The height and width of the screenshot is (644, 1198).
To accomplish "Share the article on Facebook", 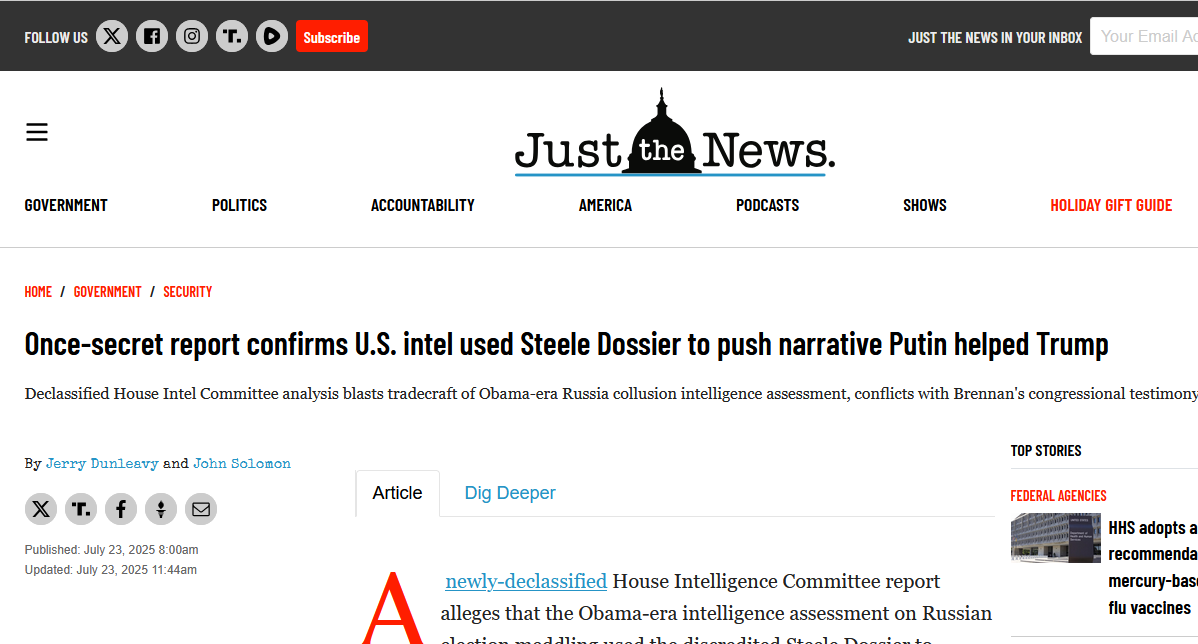I will point(121,509).
